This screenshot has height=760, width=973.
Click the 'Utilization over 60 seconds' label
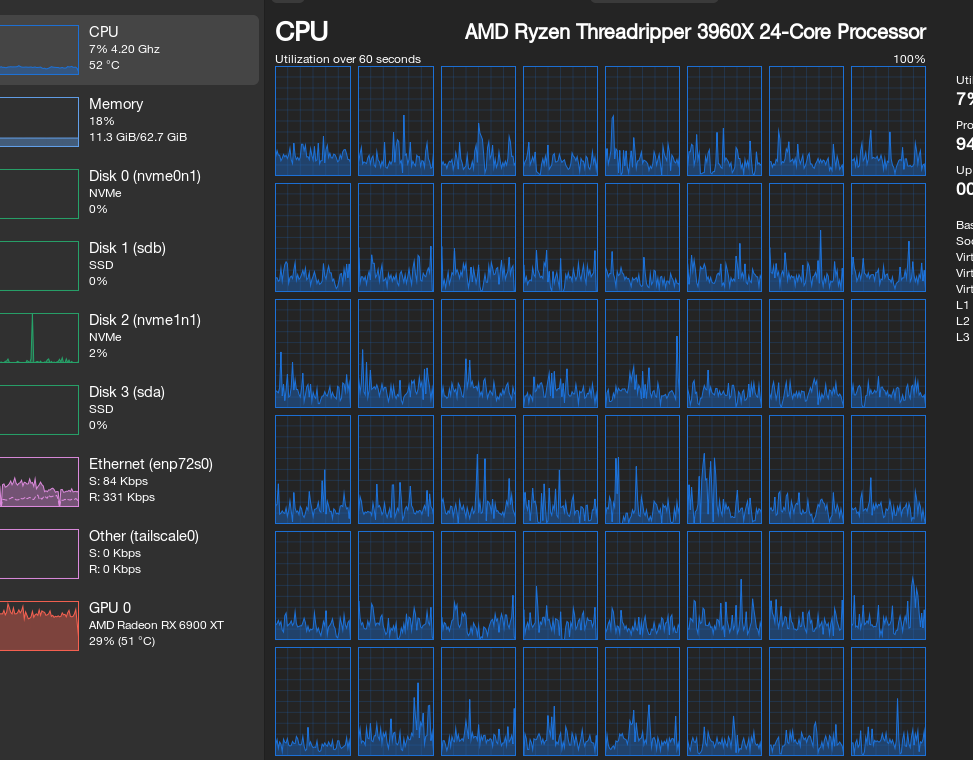coord(348,59)
